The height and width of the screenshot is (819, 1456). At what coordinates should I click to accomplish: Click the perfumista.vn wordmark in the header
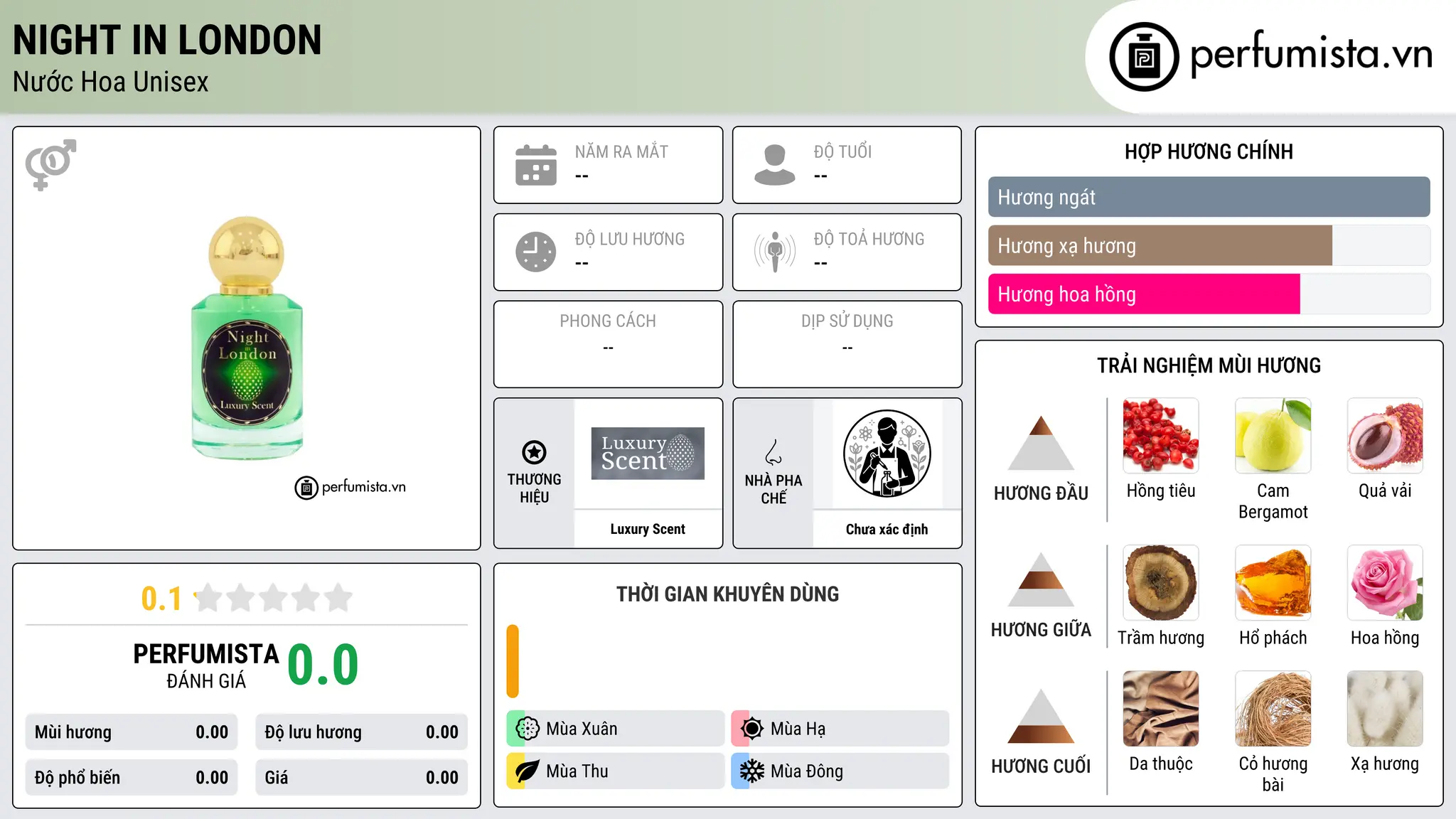[1312, 54]
